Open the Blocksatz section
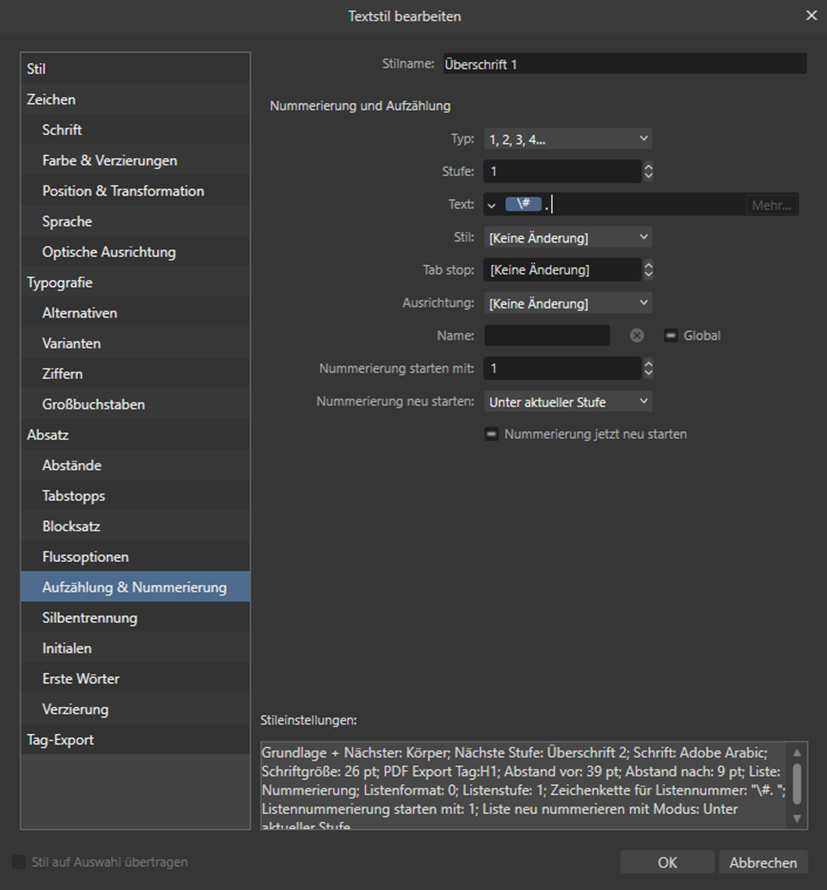Screen dimensions: 827x890 pos(136,526)
